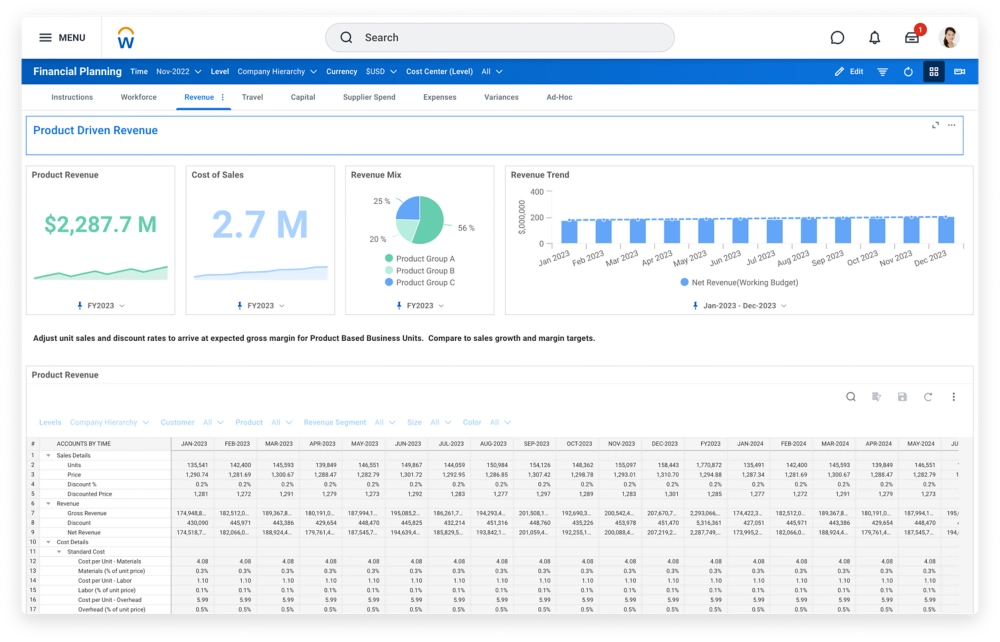Click the Edit button
The height and width of the screenshot is (642, 1000).
coord(849,72)
